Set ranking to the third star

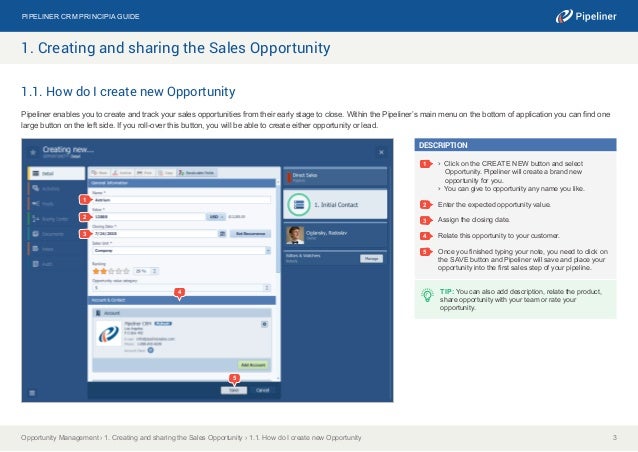coord(111,271)
